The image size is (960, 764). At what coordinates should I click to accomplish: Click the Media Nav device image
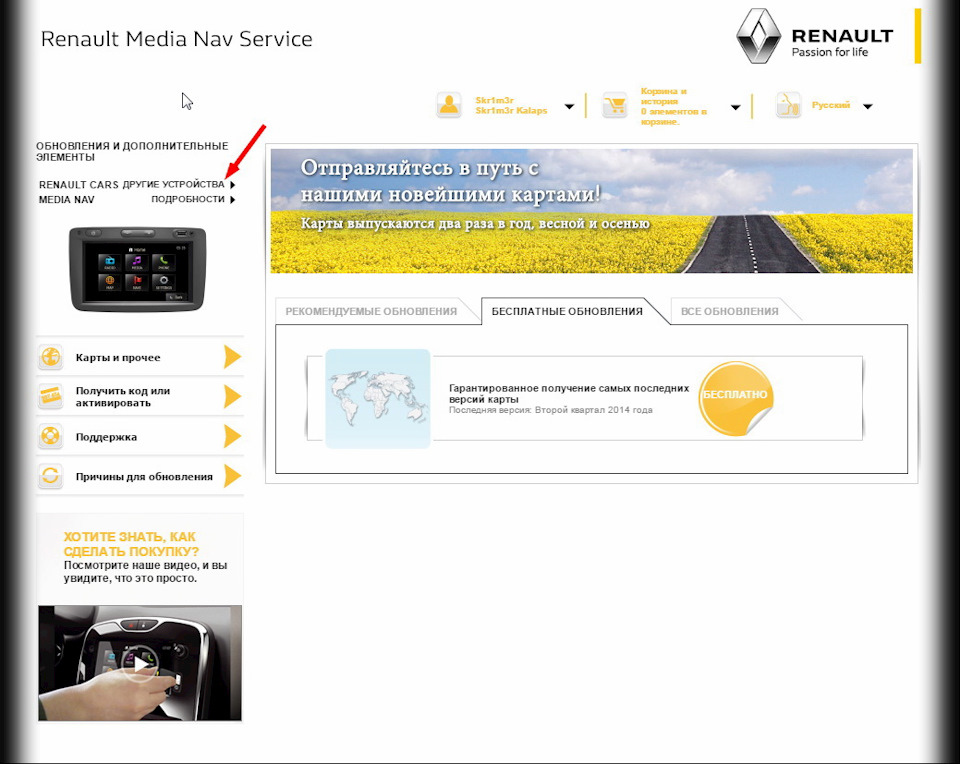pos(138,269)
